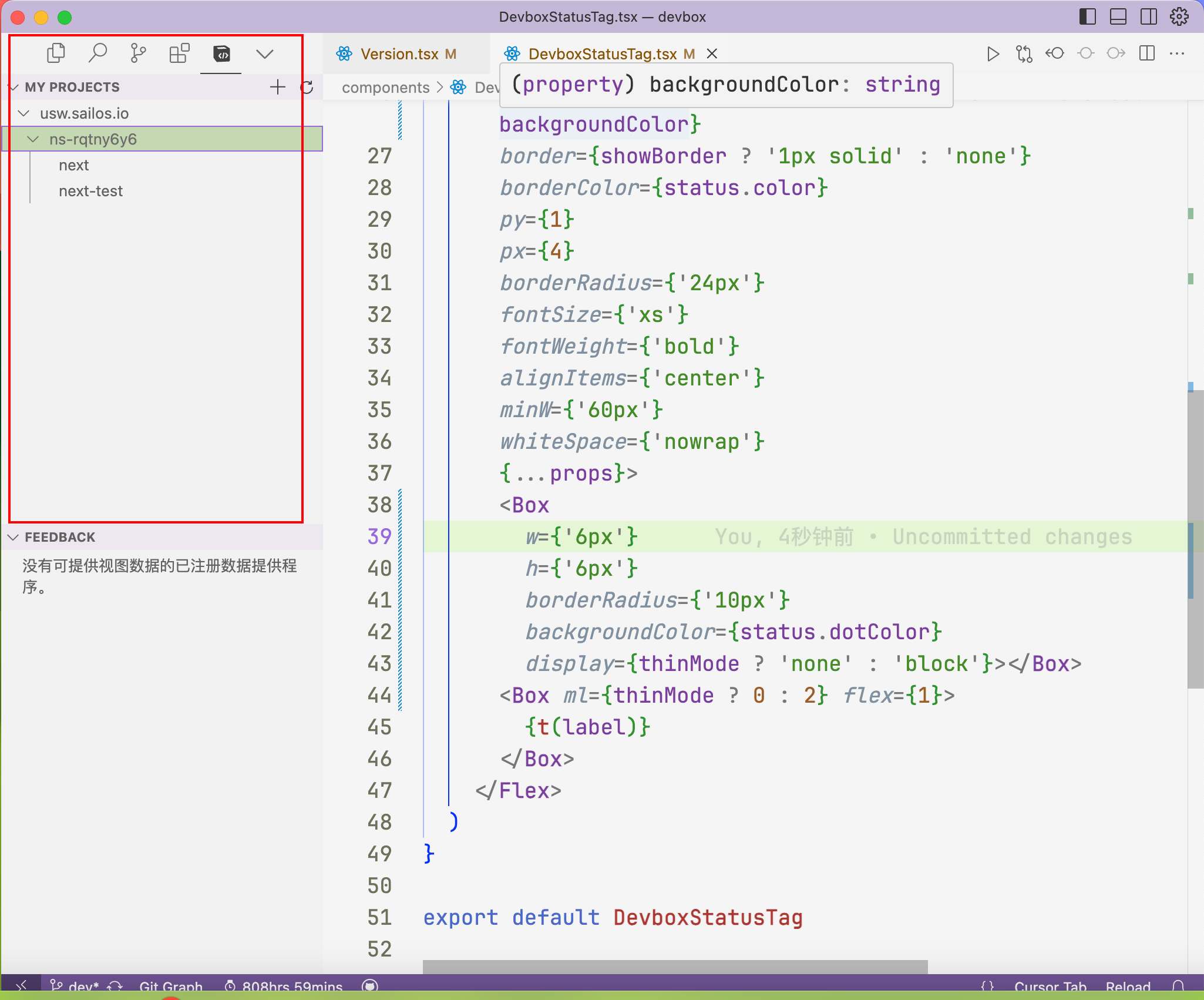Open notifications bell icon

pos(1178,986)
